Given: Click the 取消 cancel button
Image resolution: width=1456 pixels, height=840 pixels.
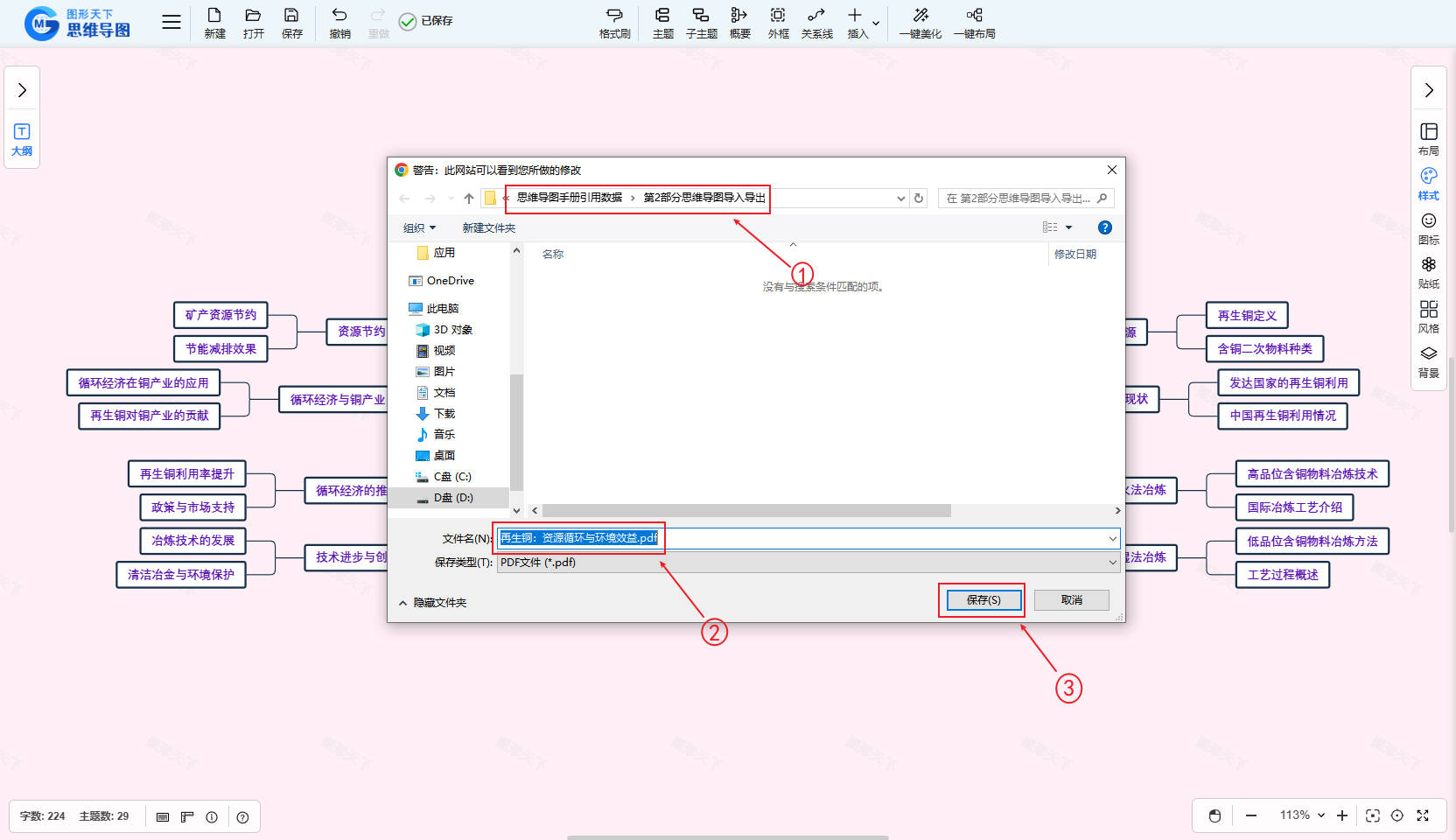Looking at the screenshot, I should 1071,600.
